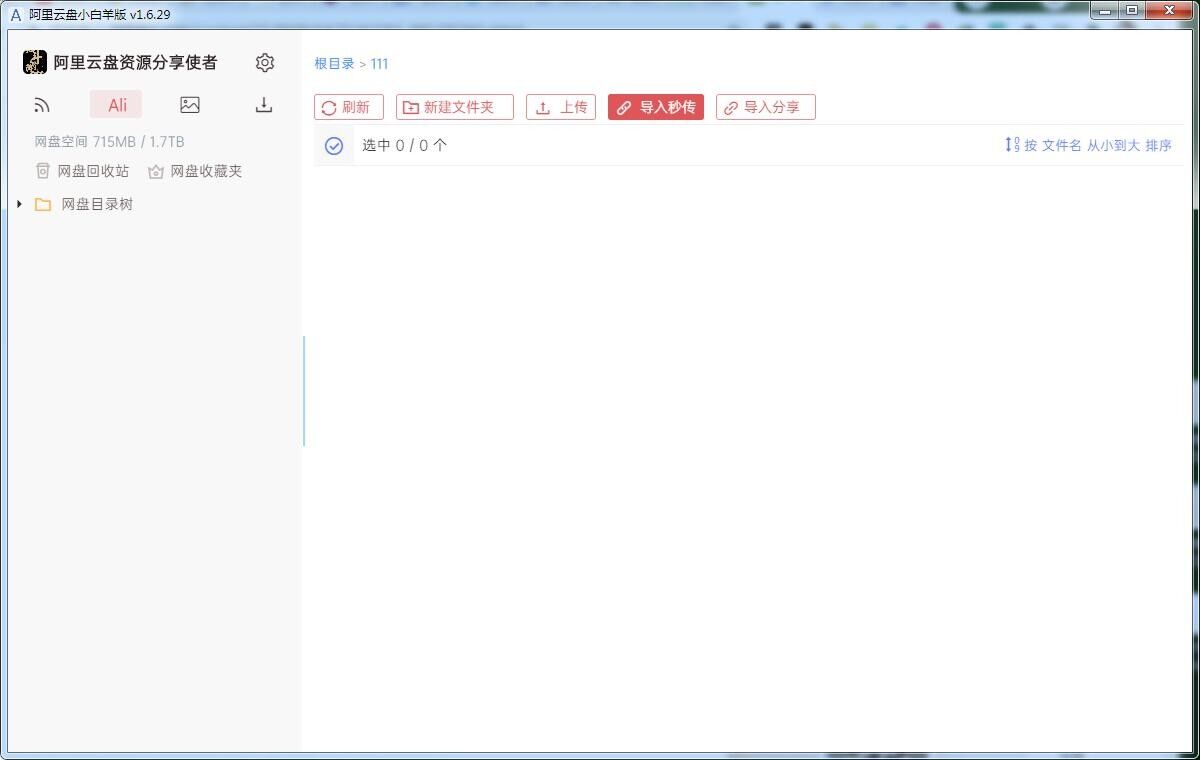Viewport: 1200px width, 760px height.
Task: Toggle the select-all circle checkbox
Action: [x=334, y=146]
